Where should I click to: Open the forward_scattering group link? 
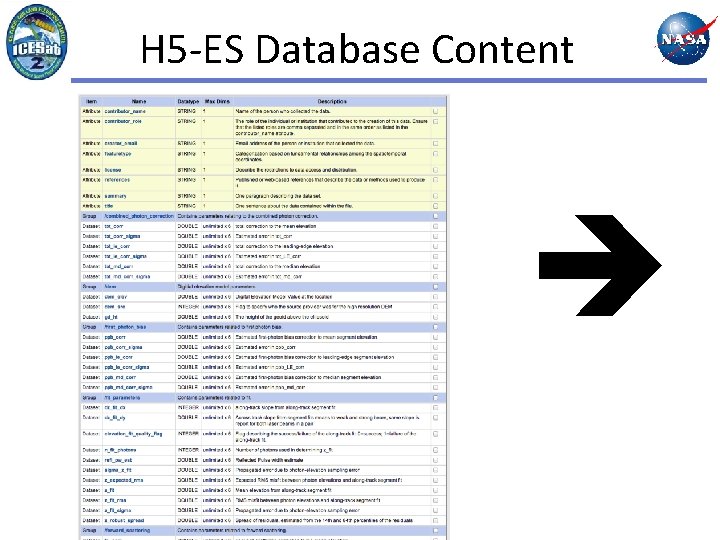tap(126, 531)
